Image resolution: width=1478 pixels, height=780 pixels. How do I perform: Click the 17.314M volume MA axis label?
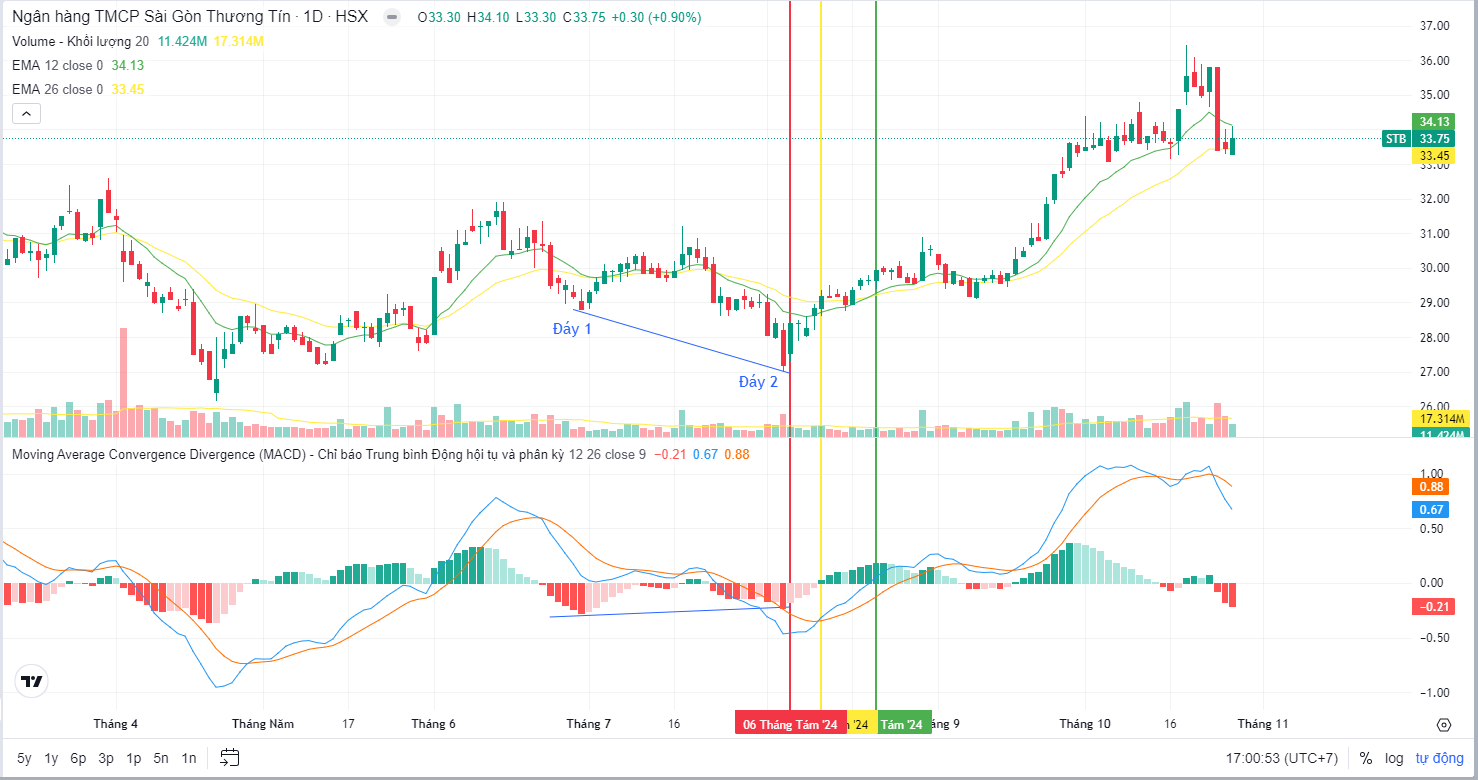(1440, 418)
